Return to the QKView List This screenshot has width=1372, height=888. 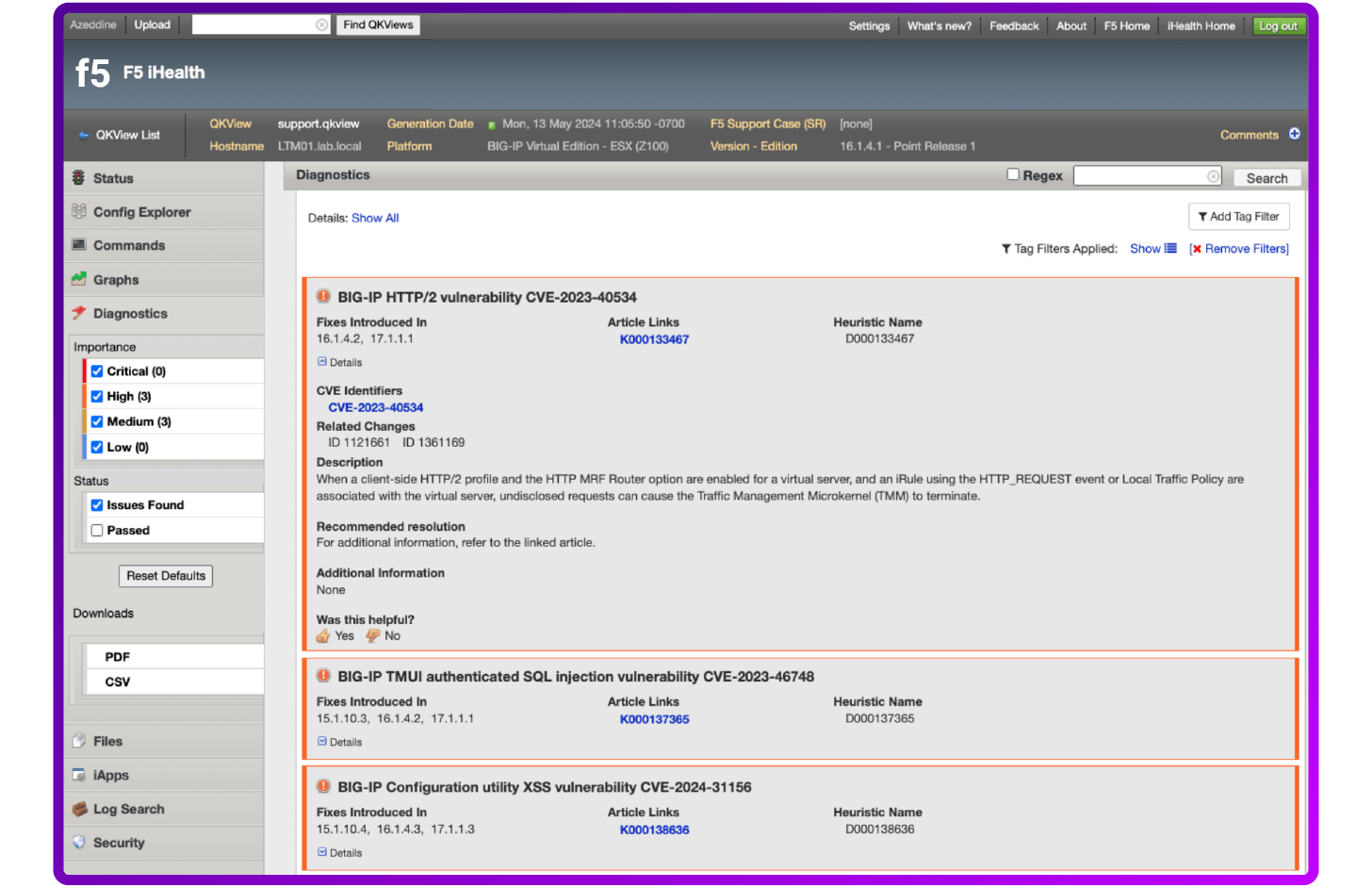[x=127, y=135]
